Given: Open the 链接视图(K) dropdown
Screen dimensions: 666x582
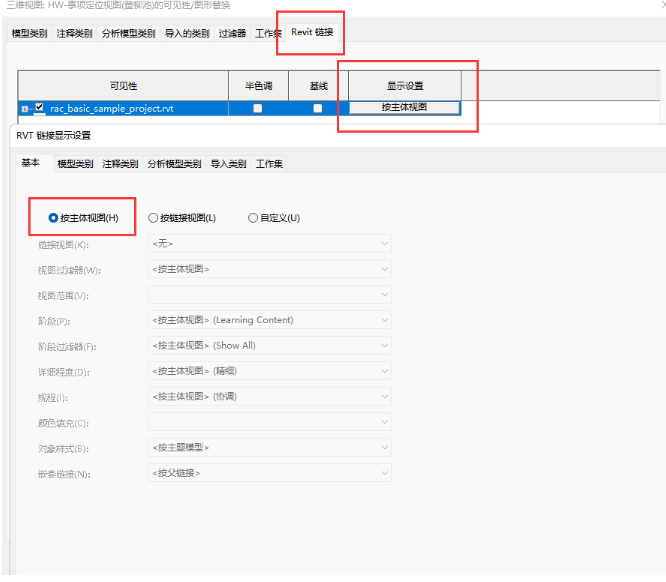Looking at the screenshot, I should pos(269,244).
